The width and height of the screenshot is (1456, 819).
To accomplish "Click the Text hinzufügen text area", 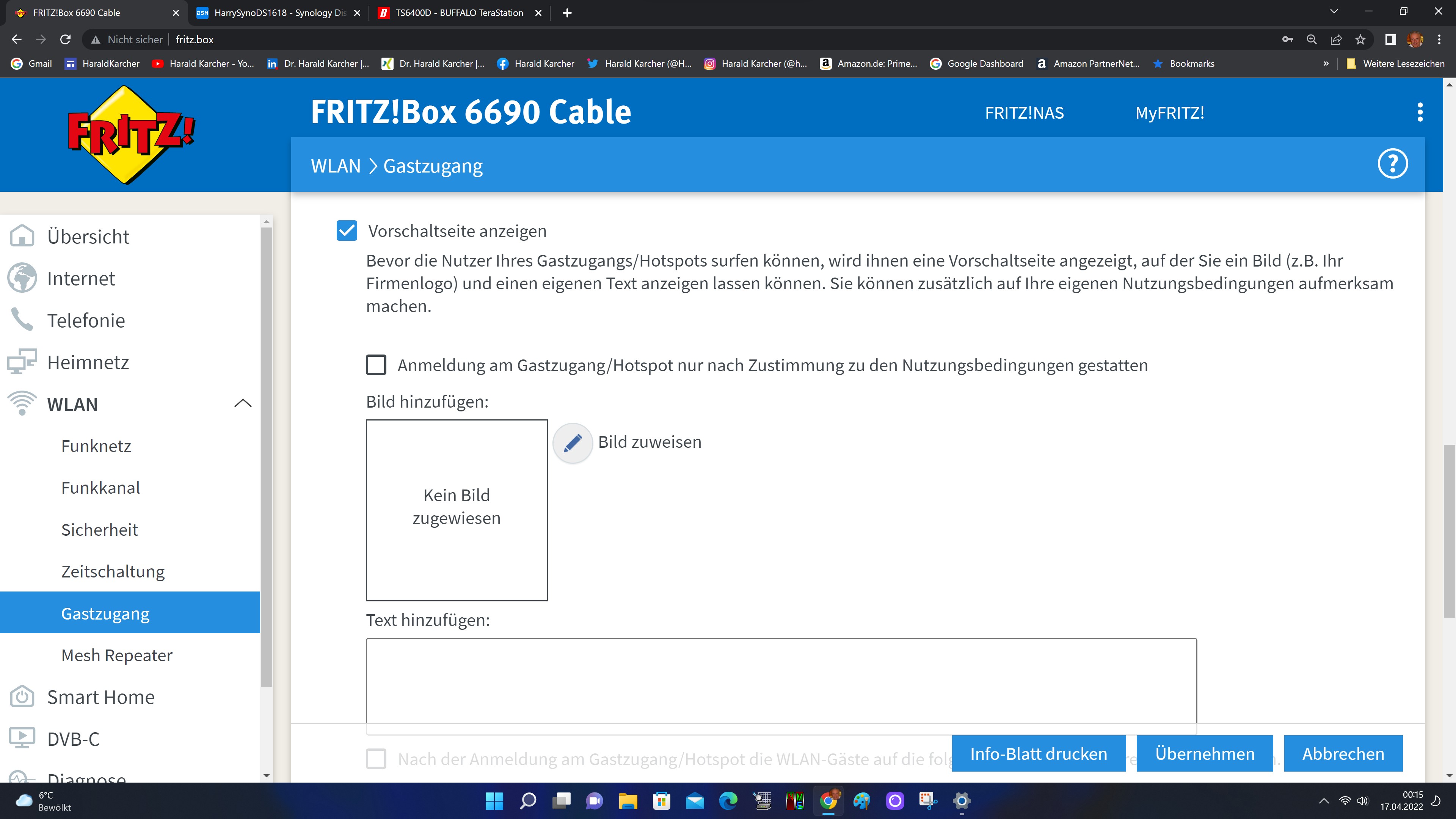I will click(x=781, y=681).
